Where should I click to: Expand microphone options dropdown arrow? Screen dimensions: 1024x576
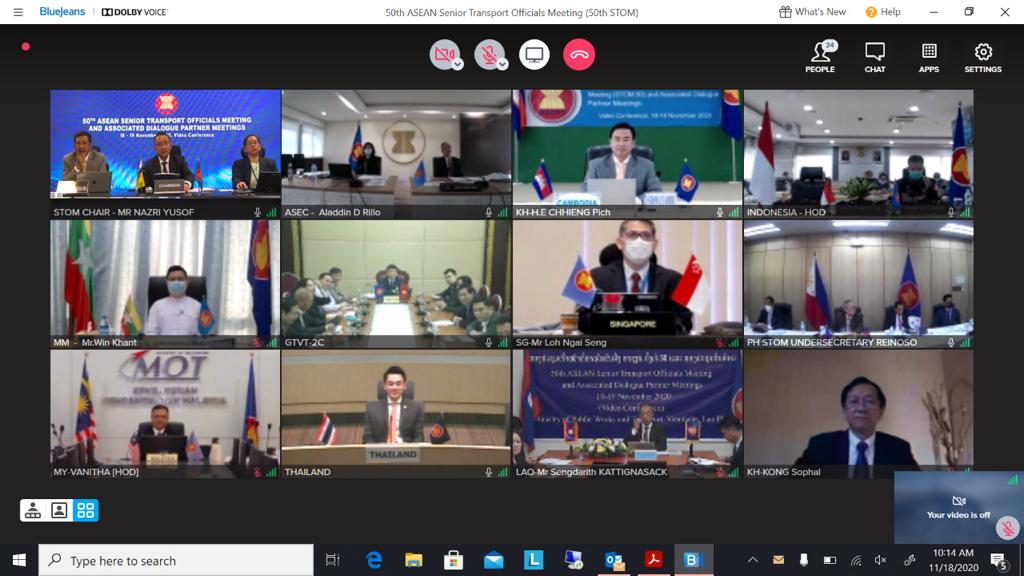[x=503, y=64]
